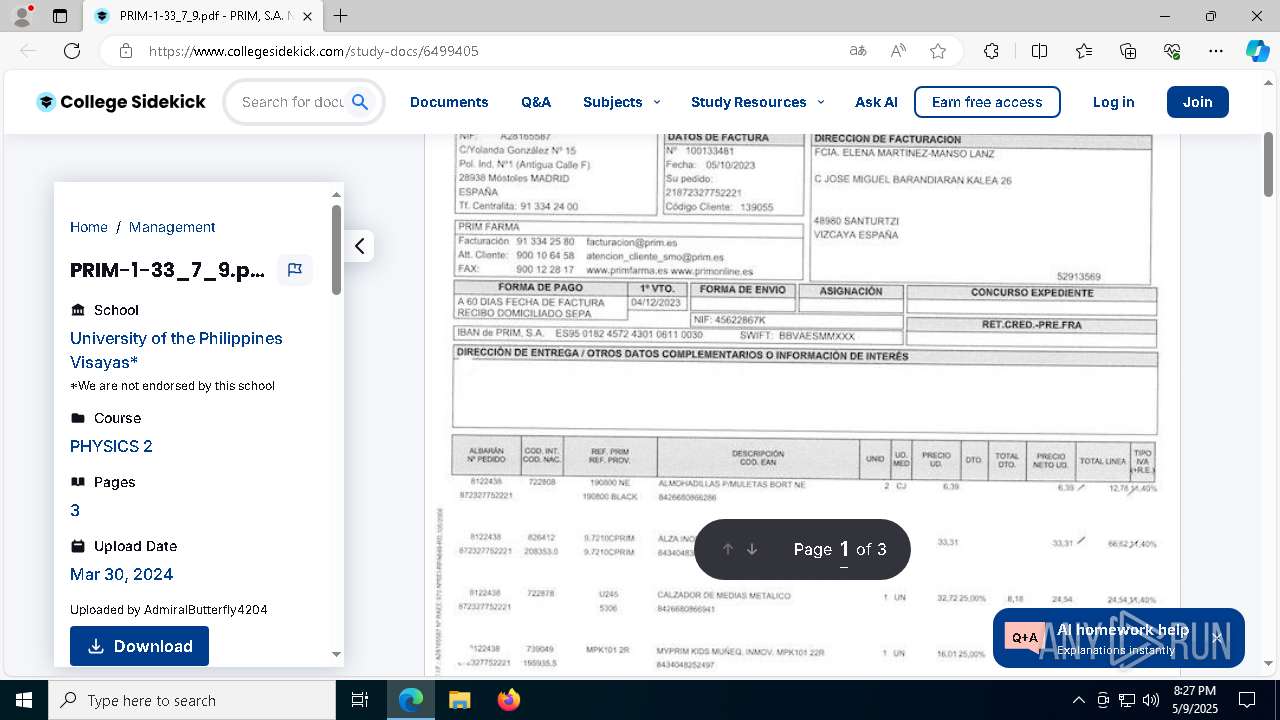Click the Download button
1280x720 pixels.
click(x=139, y=646)
